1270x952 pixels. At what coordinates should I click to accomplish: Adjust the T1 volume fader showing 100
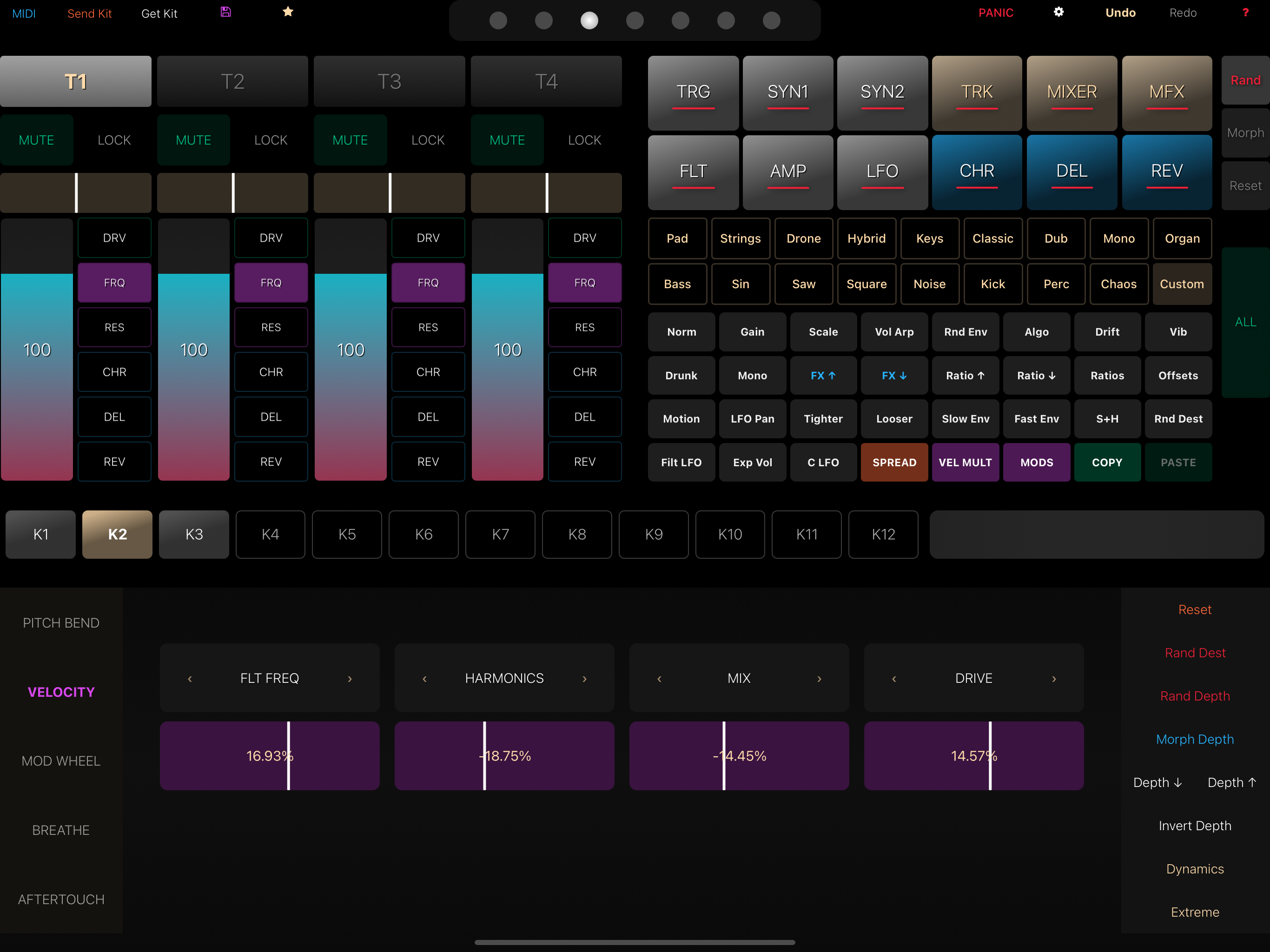pyautogui.click(x=37, y=350)
